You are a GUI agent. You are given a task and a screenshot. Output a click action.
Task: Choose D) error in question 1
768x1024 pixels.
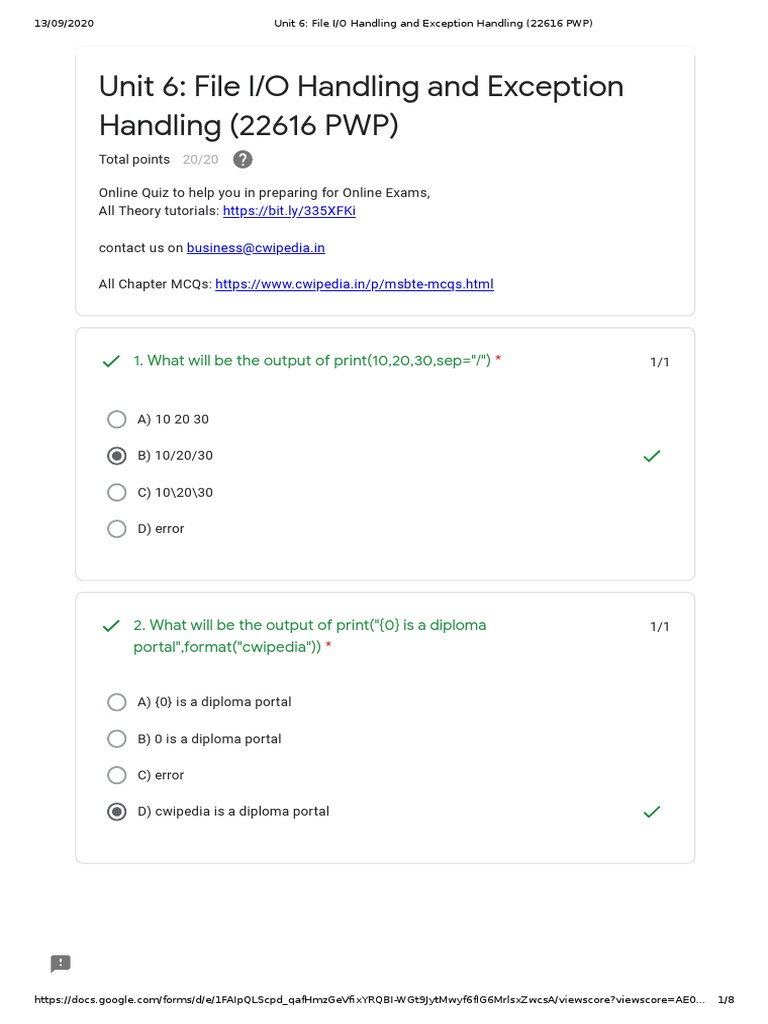(117, 529)
